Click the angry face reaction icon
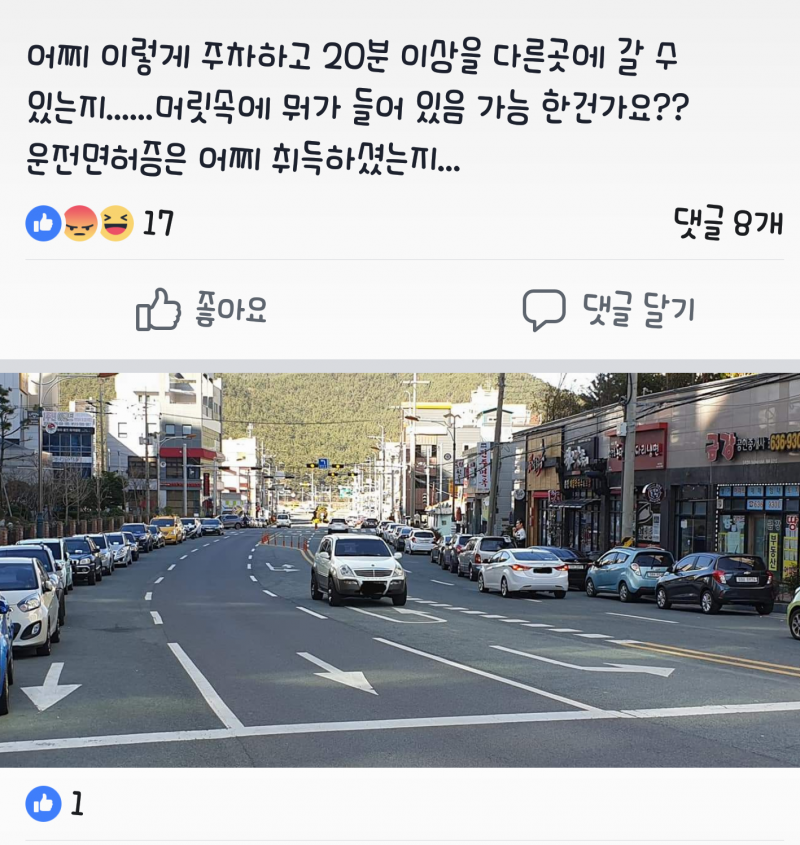This screenshot has width=800, height=845. tap(80, 223)
